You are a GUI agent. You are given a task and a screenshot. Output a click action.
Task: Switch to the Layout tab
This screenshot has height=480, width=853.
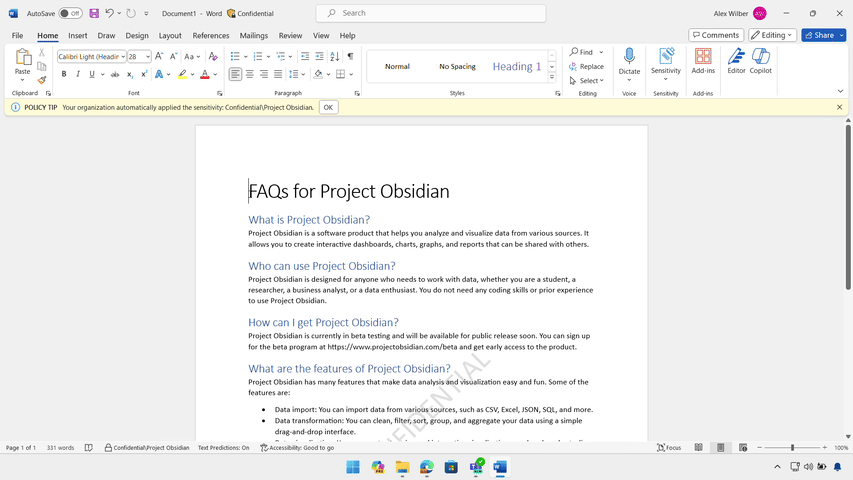[170, 35]
